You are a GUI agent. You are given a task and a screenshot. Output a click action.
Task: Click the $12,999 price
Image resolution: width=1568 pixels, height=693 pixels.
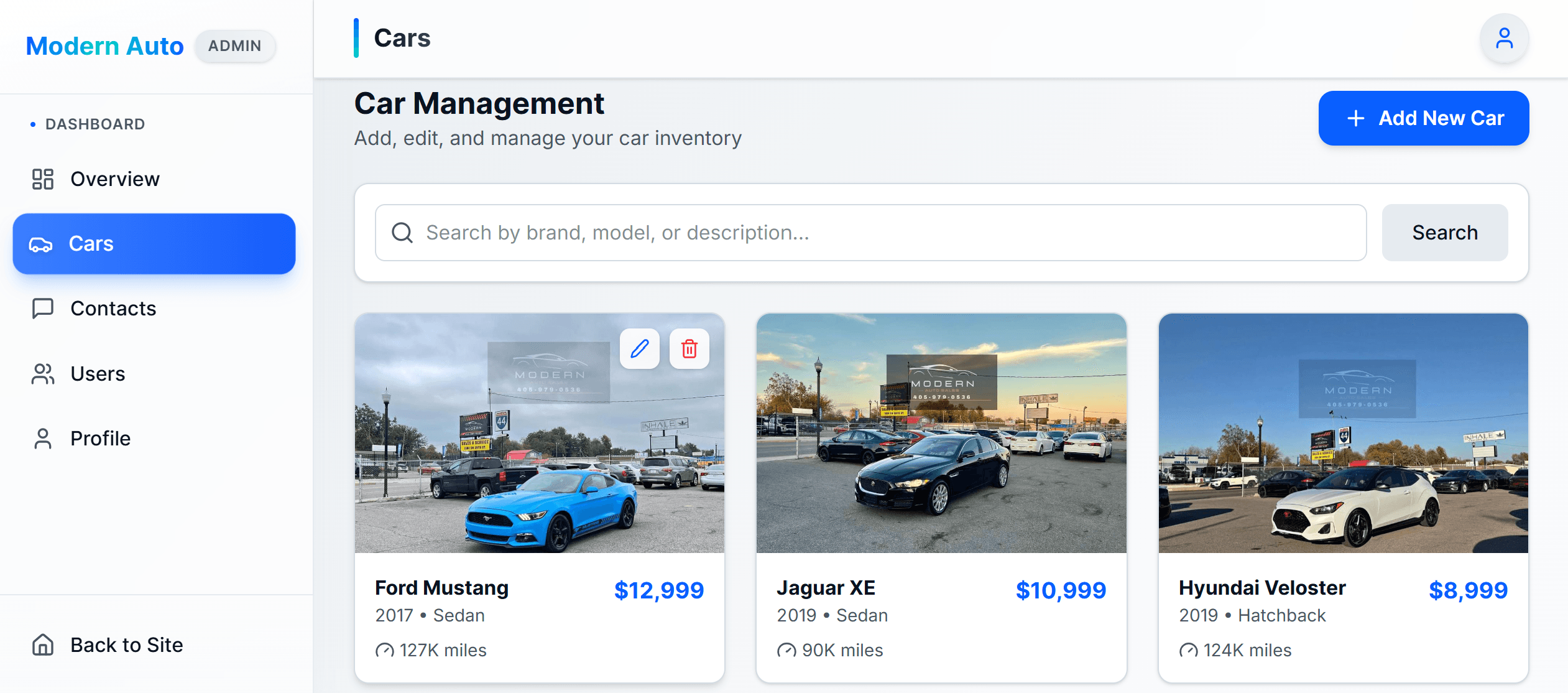click(659, 590)
